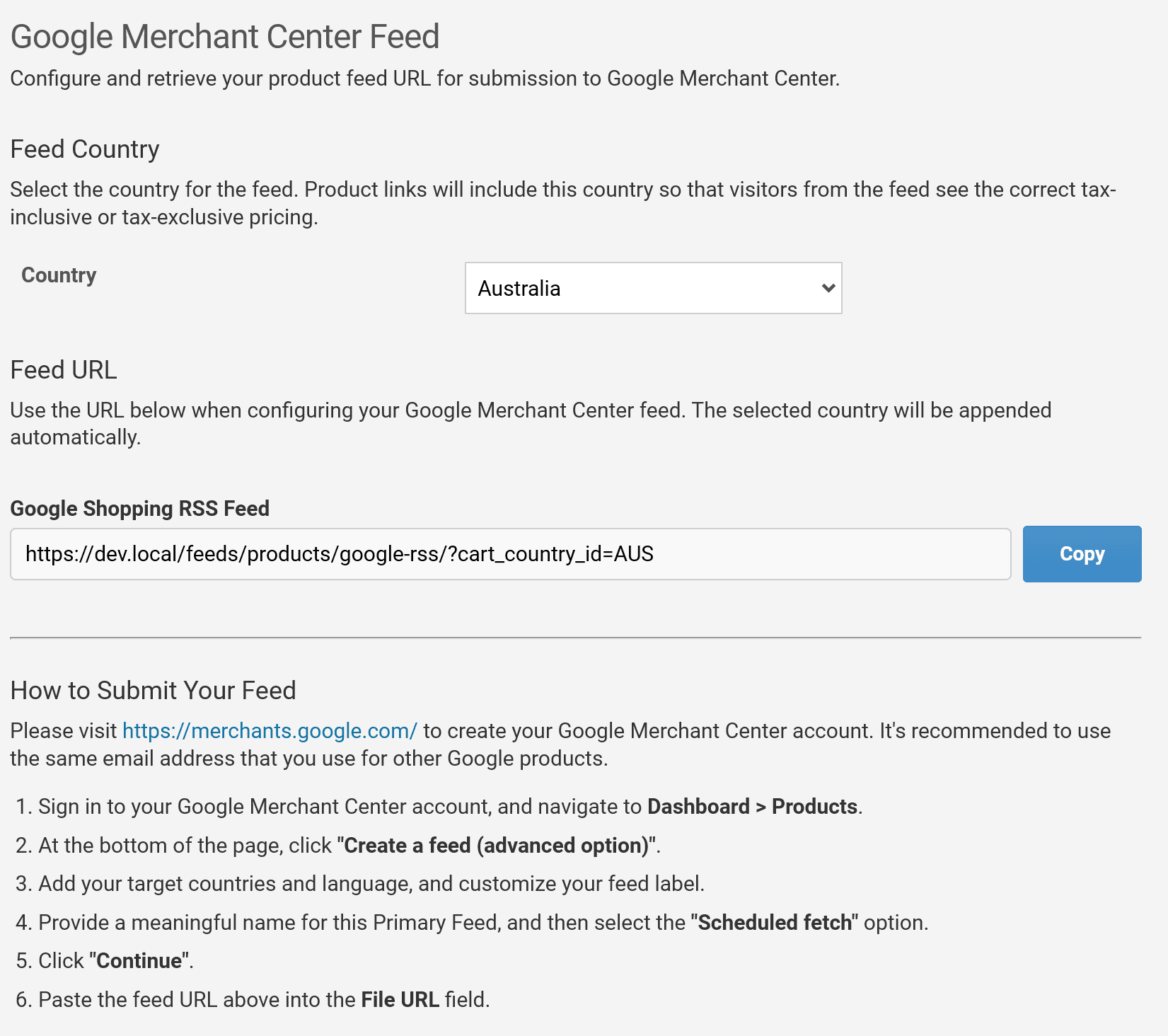1168x1036 pixels.
Task: Click the bold Scheduled fetch text
Action: [775, 923]
